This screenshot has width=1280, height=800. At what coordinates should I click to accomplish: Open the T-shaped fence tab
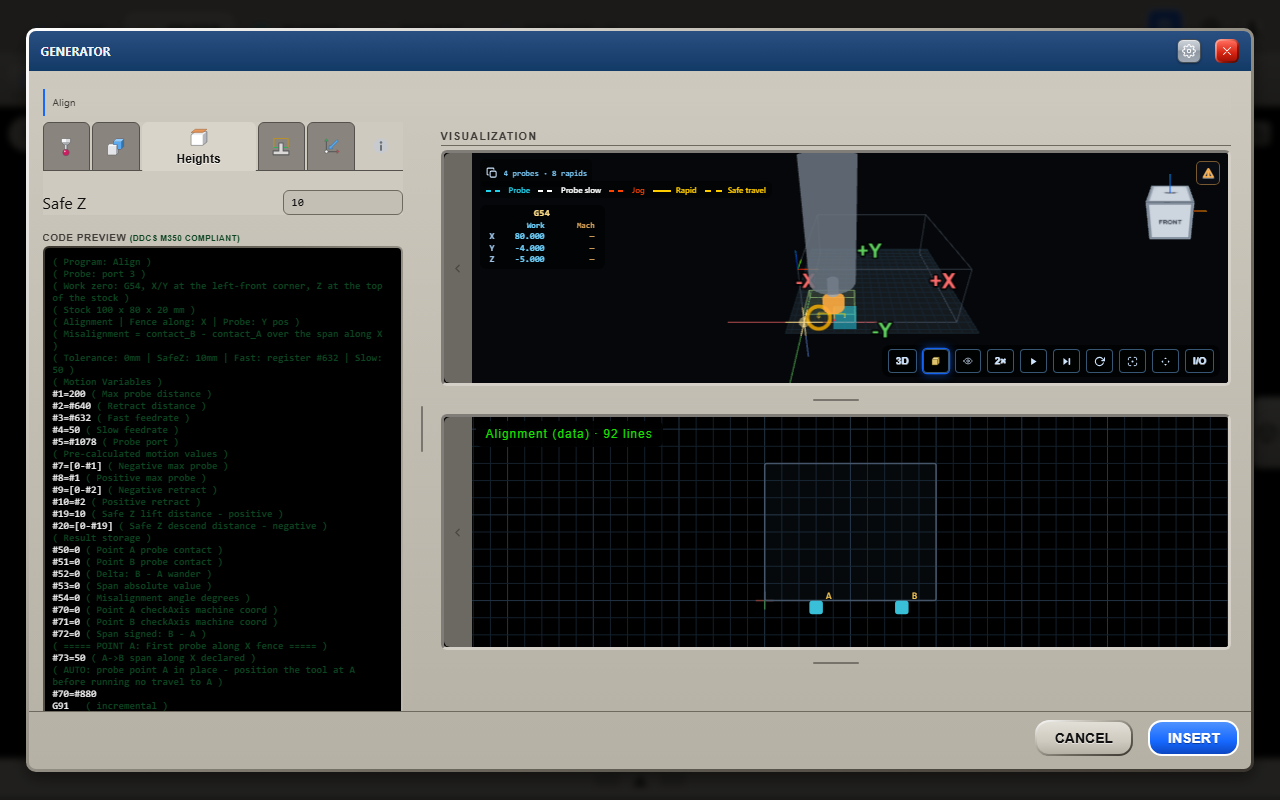[x=281, y=146]
